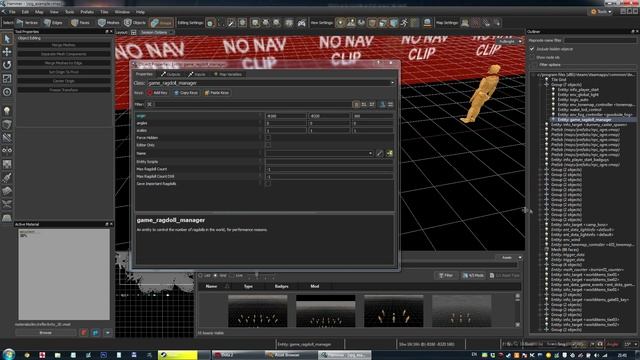Viewport: 640px width, 360px height.
Task: Select the List view radio in asset browser
Action: pos(200,276)
